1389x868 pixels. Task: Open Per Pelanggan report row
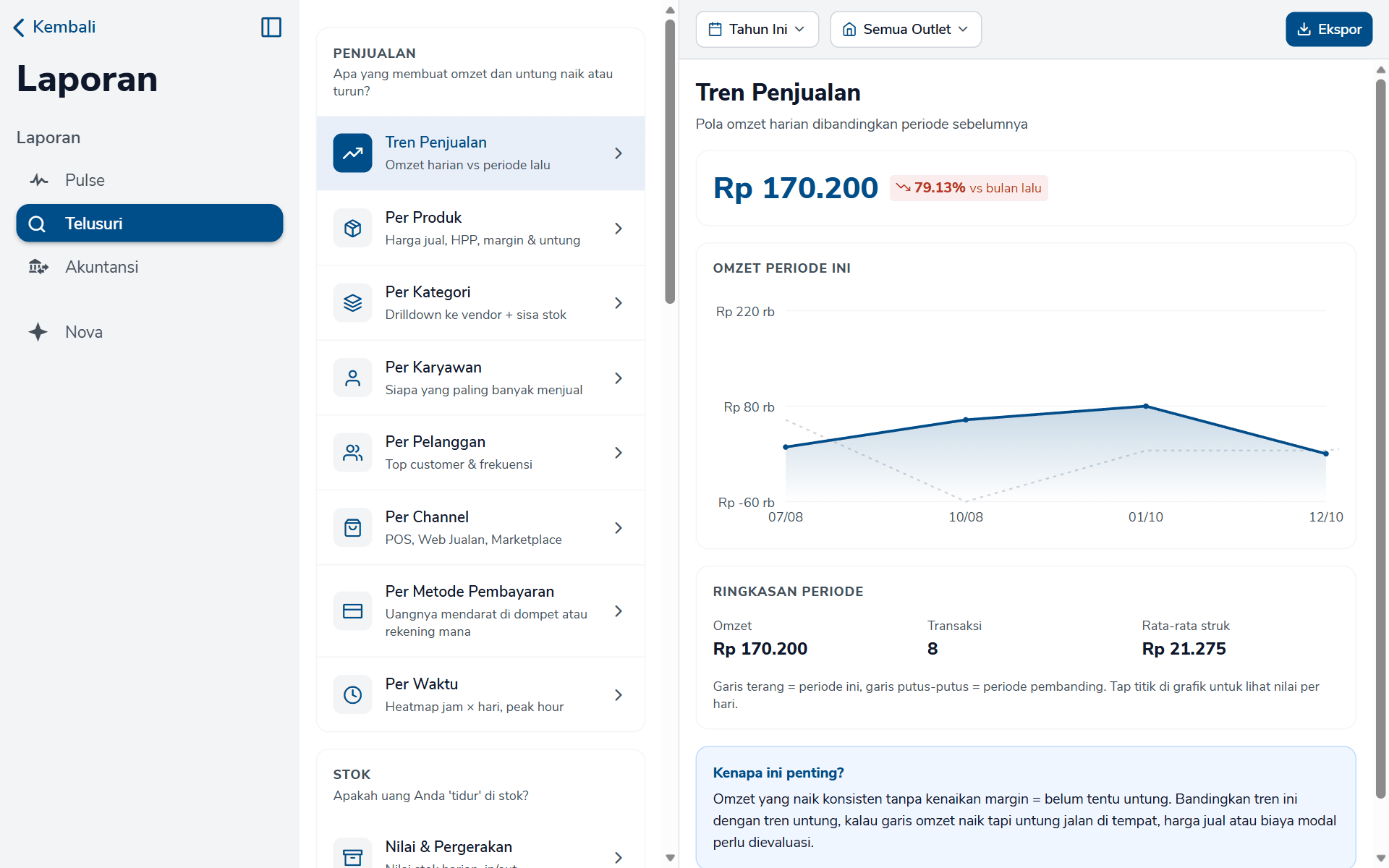click(x=480, y=453)
